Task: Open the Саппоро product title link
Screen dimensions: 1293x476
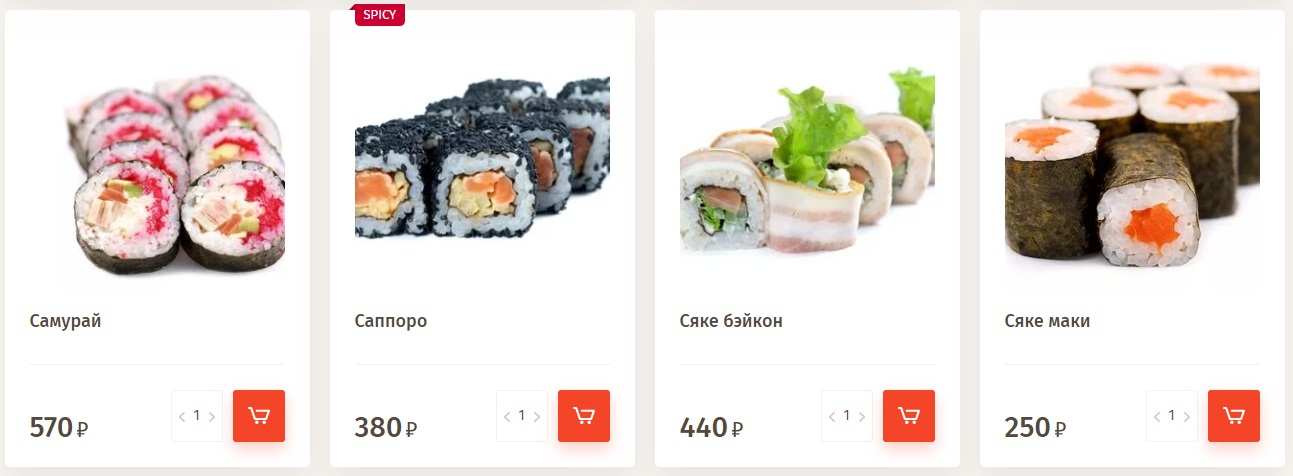Action: [391, 321]
